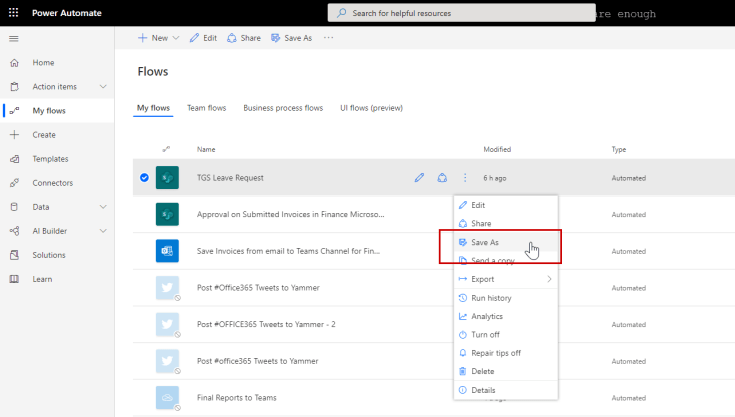Select Turn off in the context menu

[x=485, y=334]
